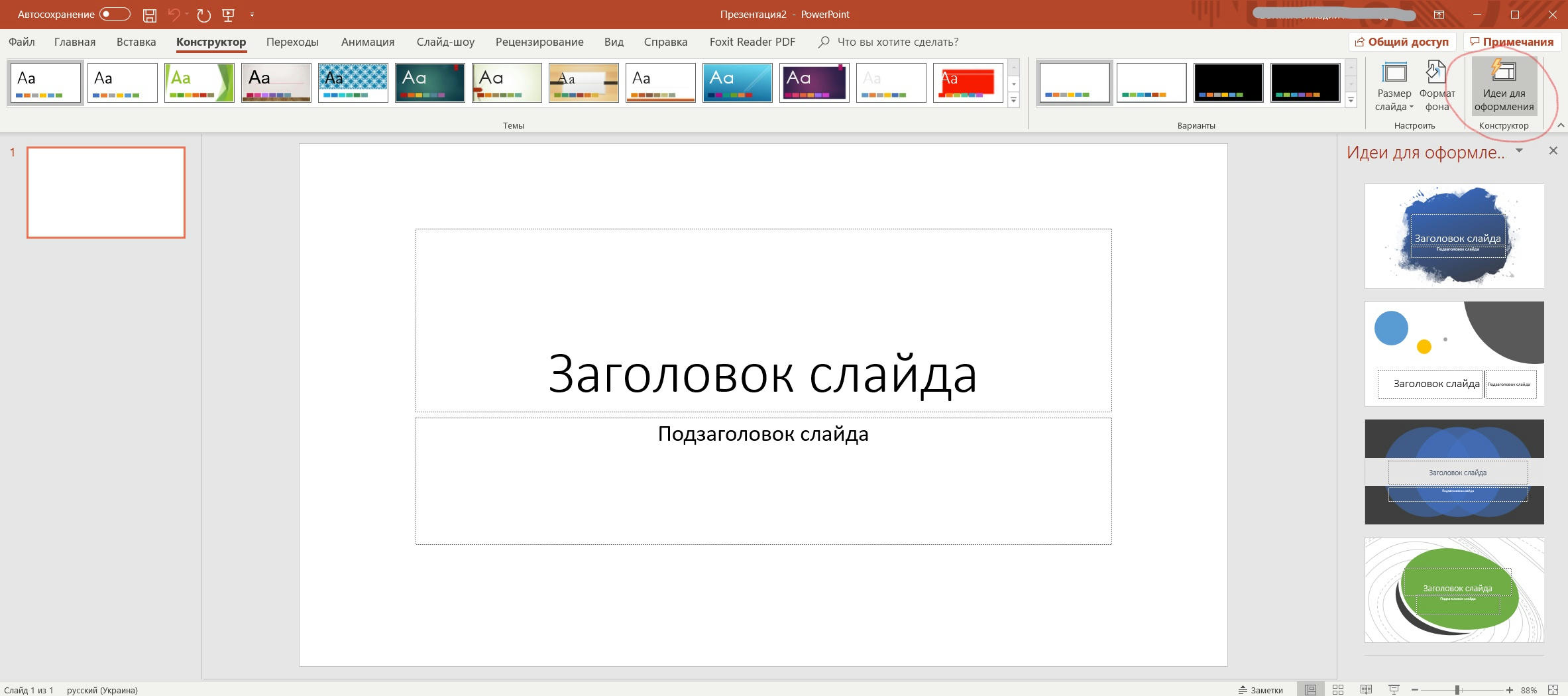Image resolution: width=1568 pixels, height=696 pixels.
Task: Click the Share button
Action: click(x=1402, y=42)
